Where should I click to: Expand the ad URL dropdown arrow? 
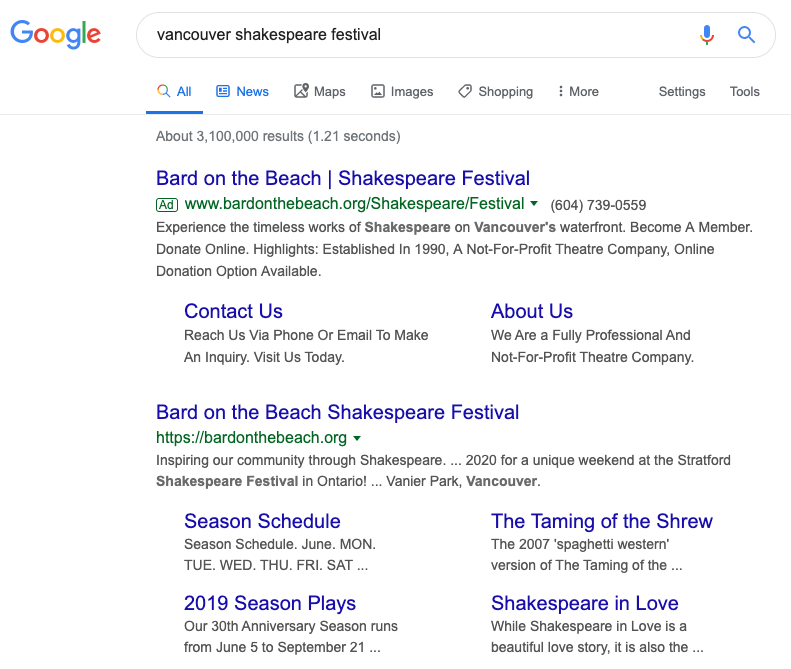click(534, 204)
